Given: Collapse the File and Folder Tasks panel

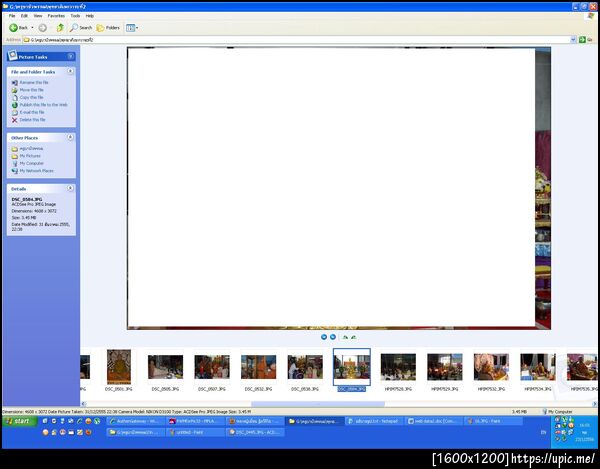Looking at the screenshot, I should click(70, 72).
